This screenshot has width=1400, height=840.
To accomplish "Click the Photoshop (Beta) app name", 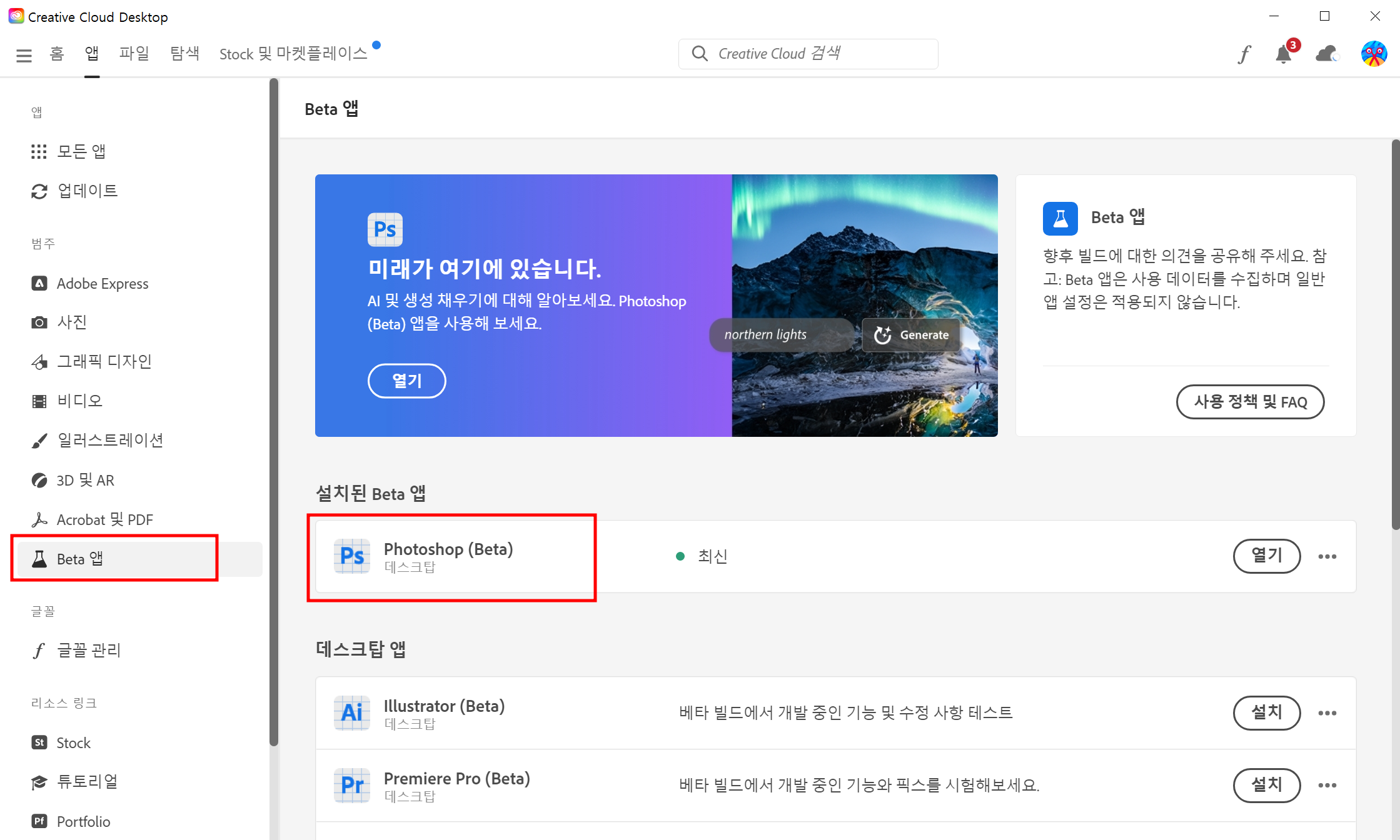I will [x=448, y=549].
